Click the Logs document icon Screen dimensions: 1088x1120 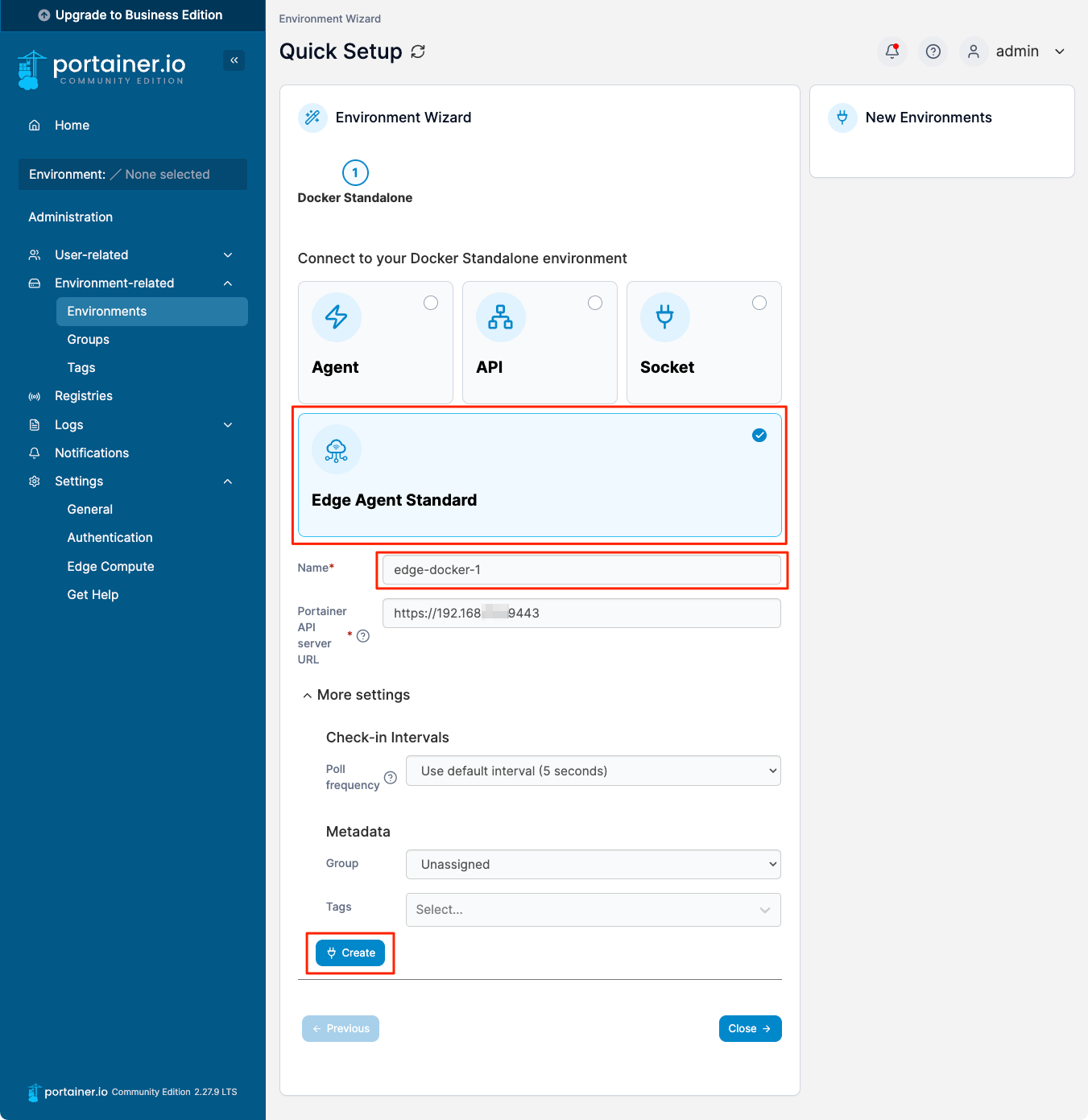click(35, 425)
